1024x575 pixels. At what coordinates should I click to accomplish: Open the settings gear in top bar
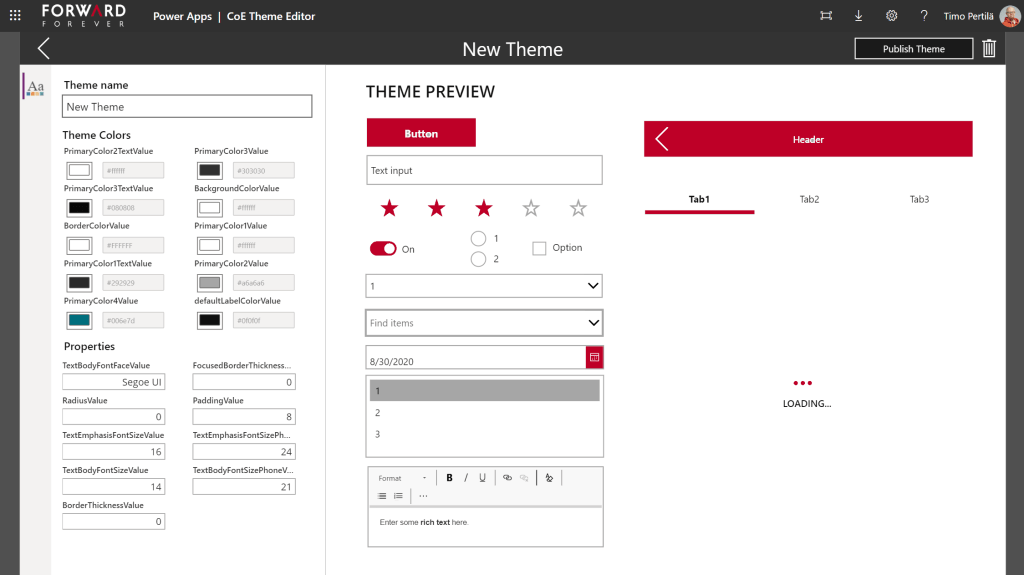pos(891,16)
